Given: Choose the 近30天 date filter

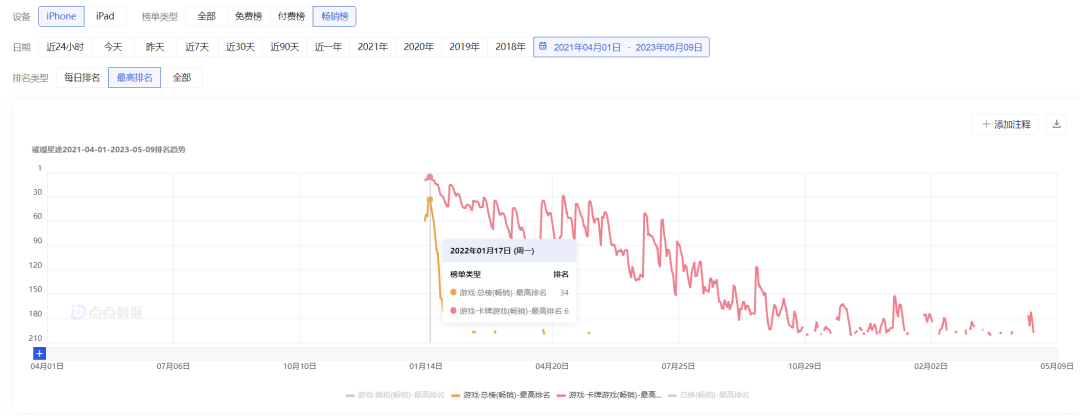Looking at the screenshot, I should click(241, 47).
